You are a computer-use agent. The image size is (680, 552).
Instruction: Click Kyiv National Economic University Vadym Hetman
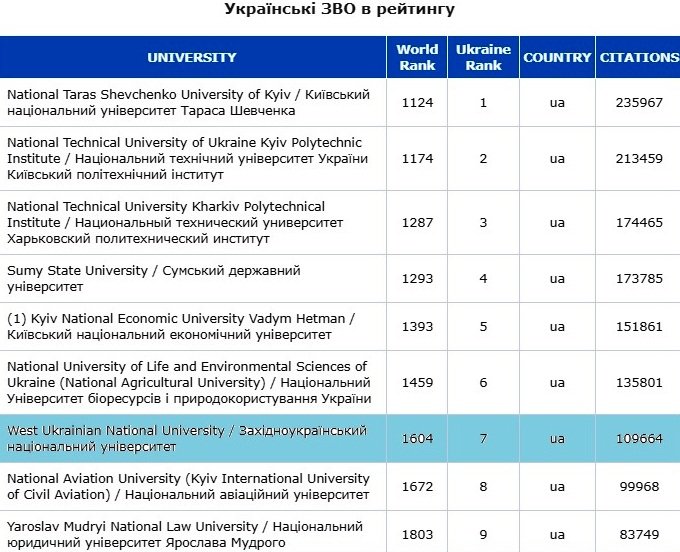click(x=181, y=327)
